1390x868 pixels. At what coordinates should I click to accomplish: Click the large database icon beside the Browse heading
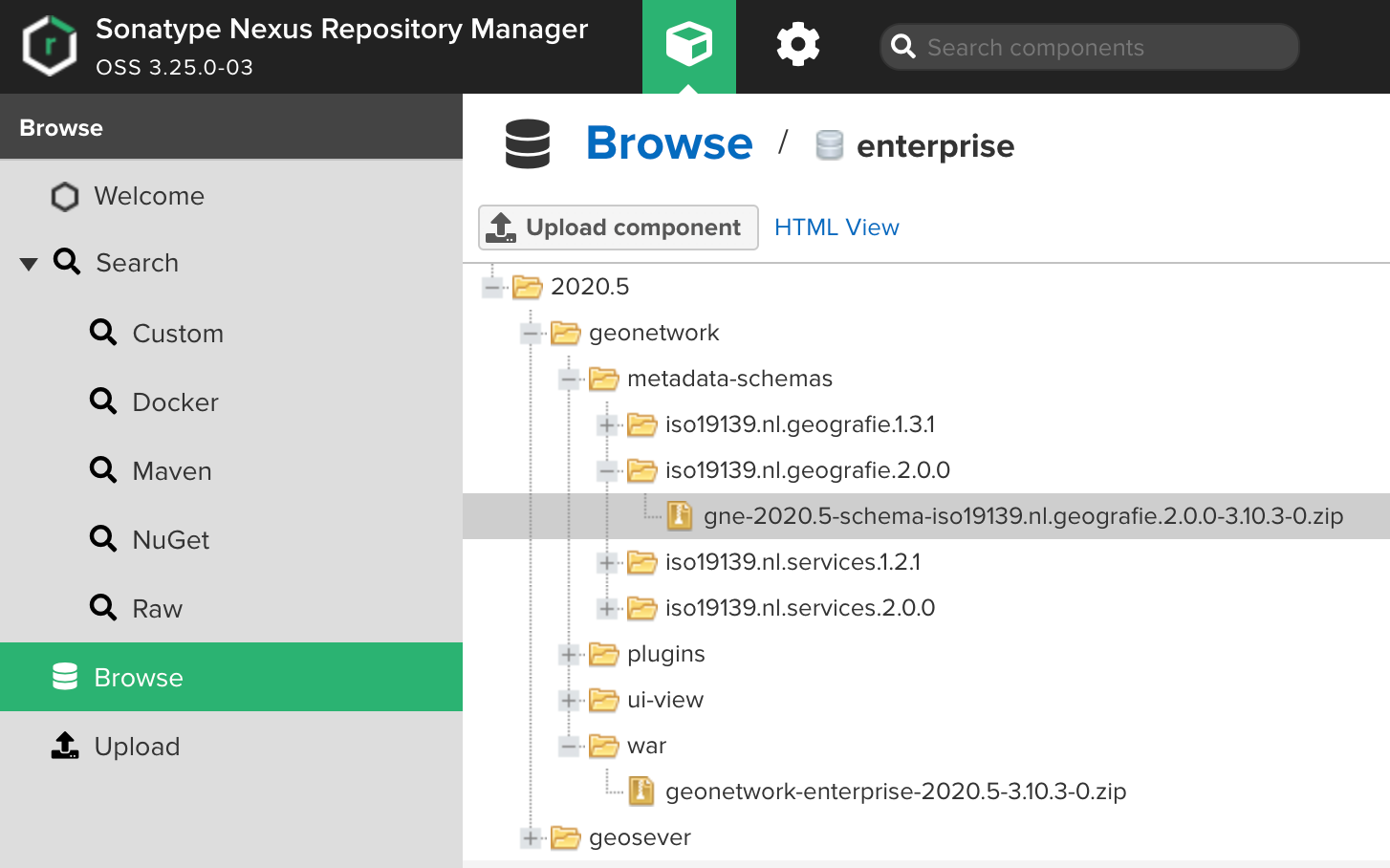(x=528, y=144)
